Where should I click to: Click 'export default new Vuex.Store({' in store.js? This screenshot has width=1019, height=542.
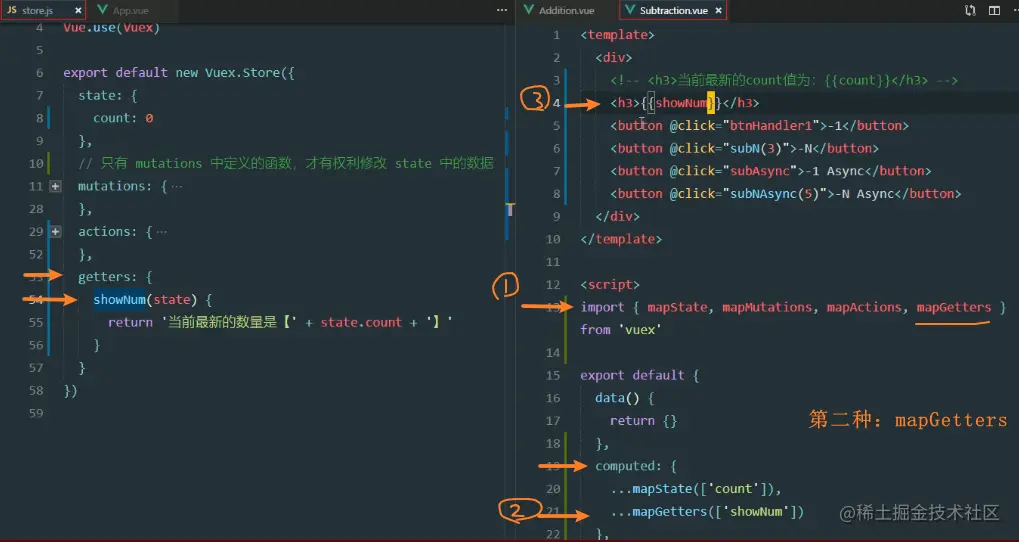point(179,73)
